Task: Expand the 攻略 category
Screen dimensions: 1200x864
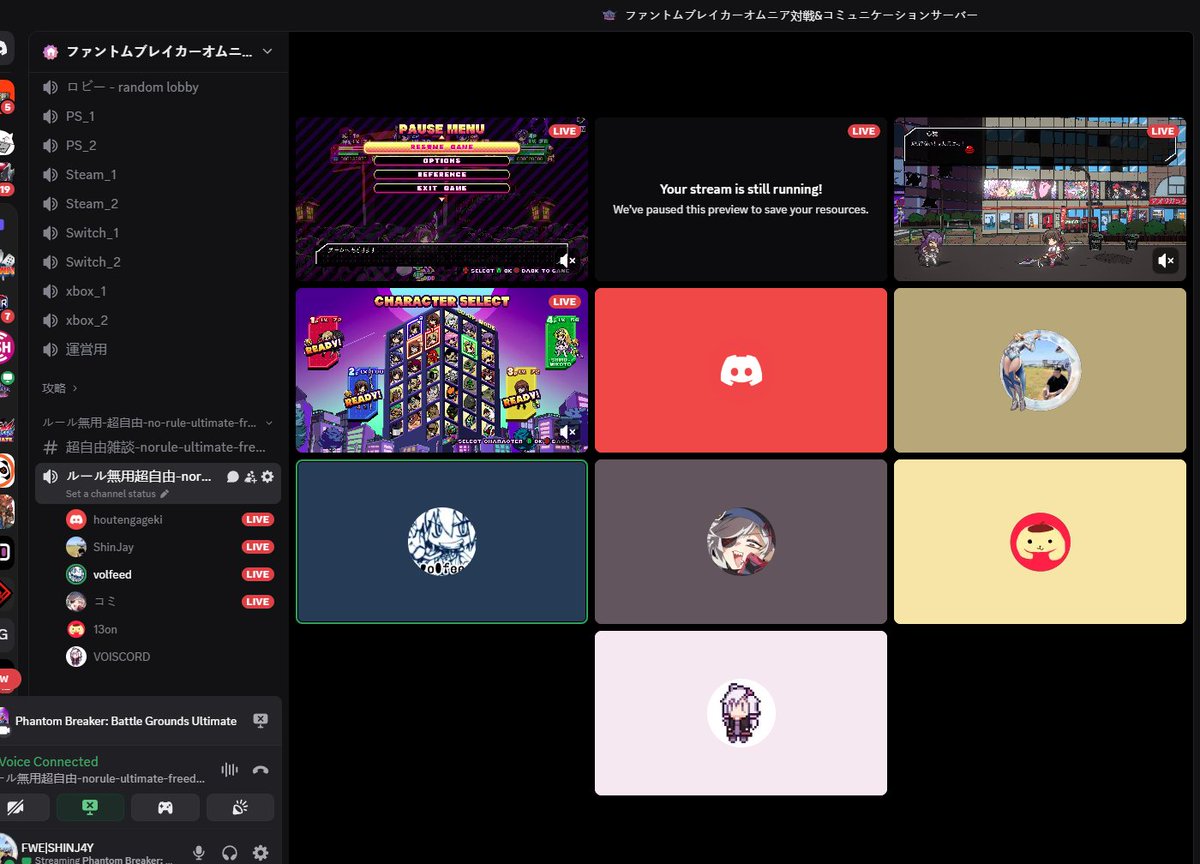Action: click(x=60, y=387)
